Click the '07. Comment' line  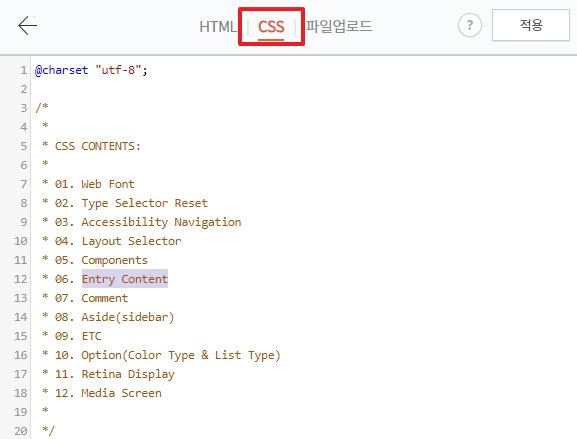tap(91, 298)
